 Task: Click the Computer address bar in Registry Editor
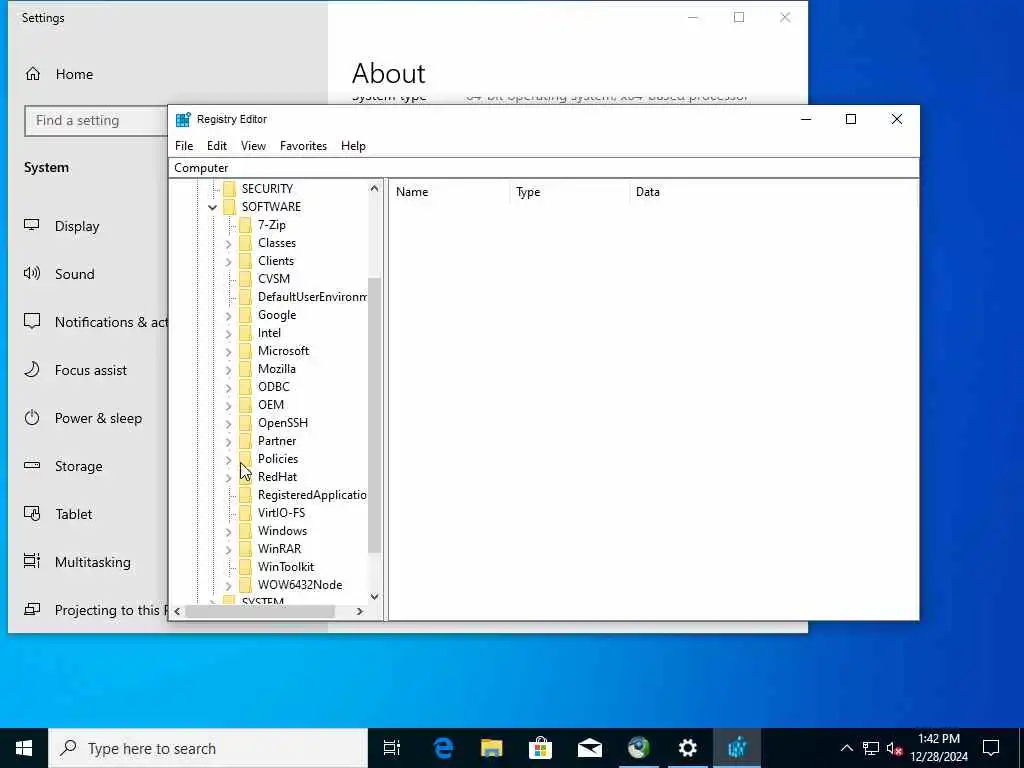click(543, 168)
